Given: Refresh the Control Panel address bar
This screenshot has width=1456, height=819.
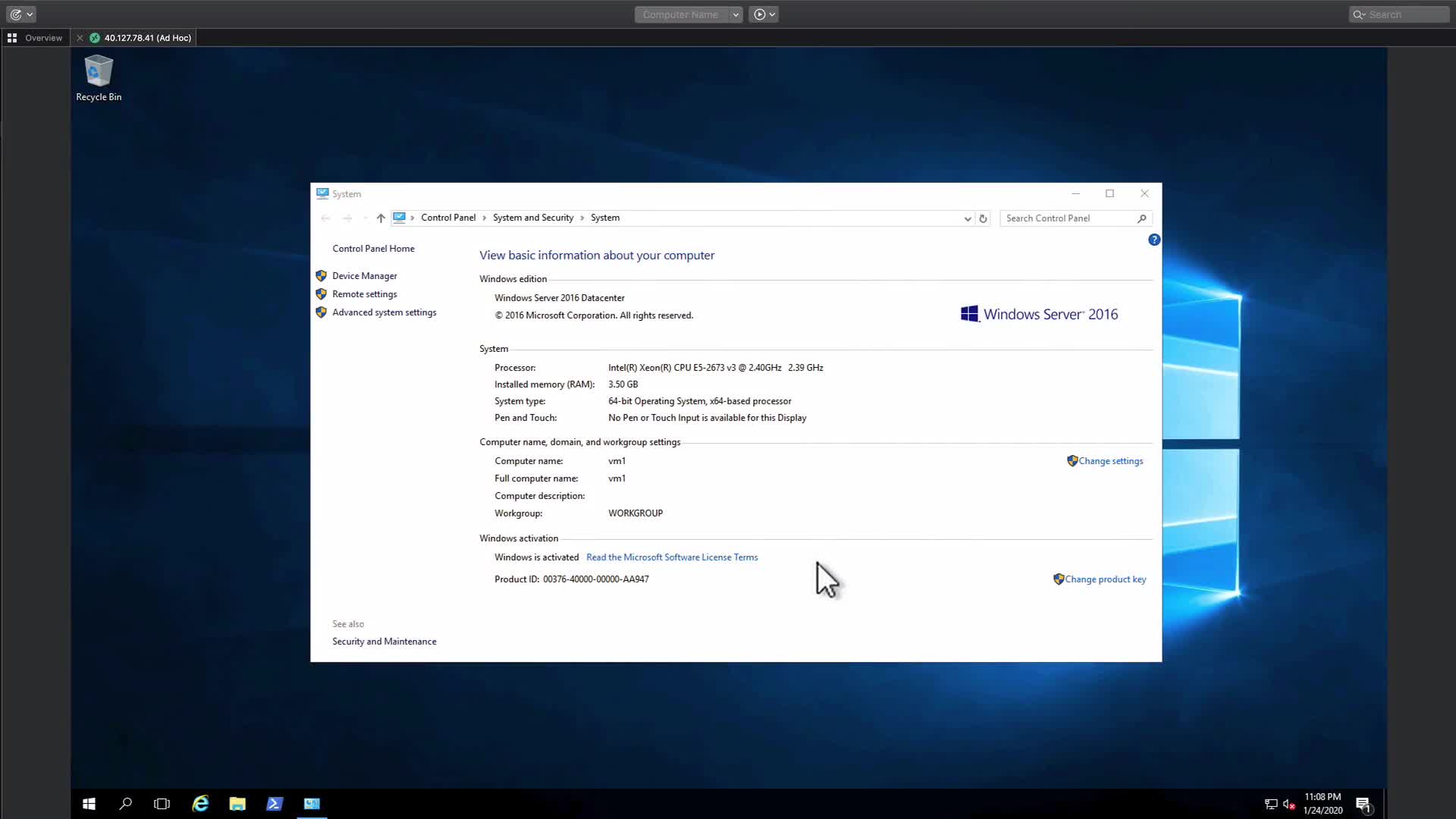Looking at the screenshot, I should (x=983, y=218).
